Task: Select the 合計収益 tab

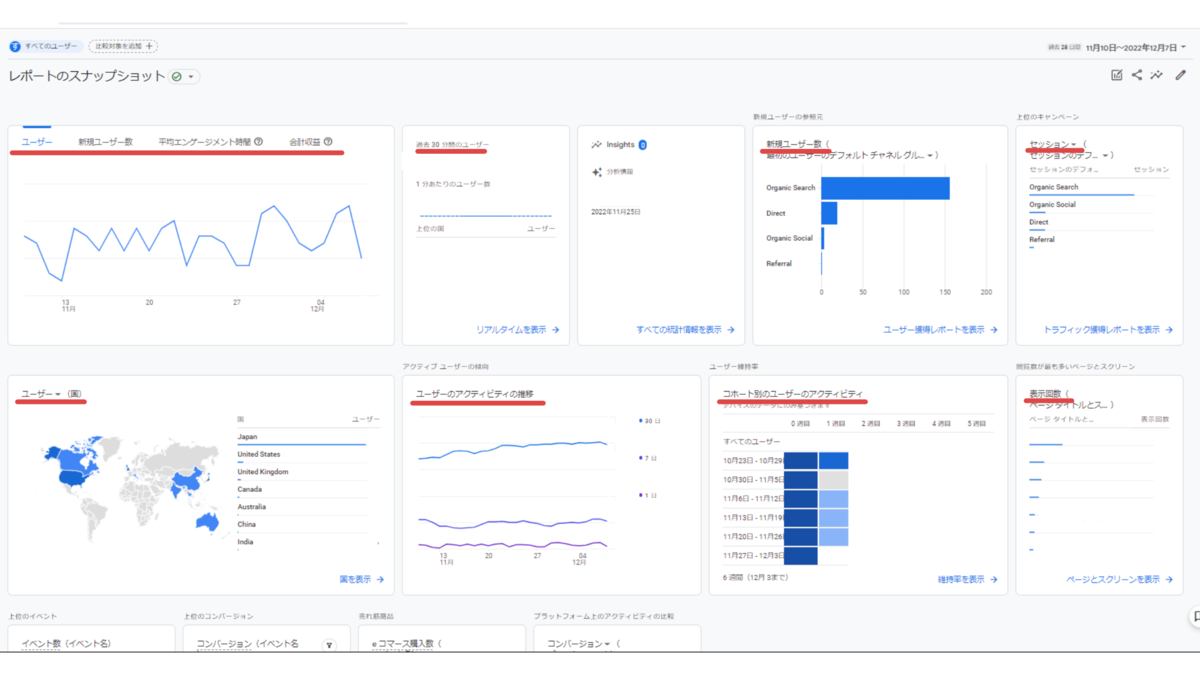Action: coord(305,142)
